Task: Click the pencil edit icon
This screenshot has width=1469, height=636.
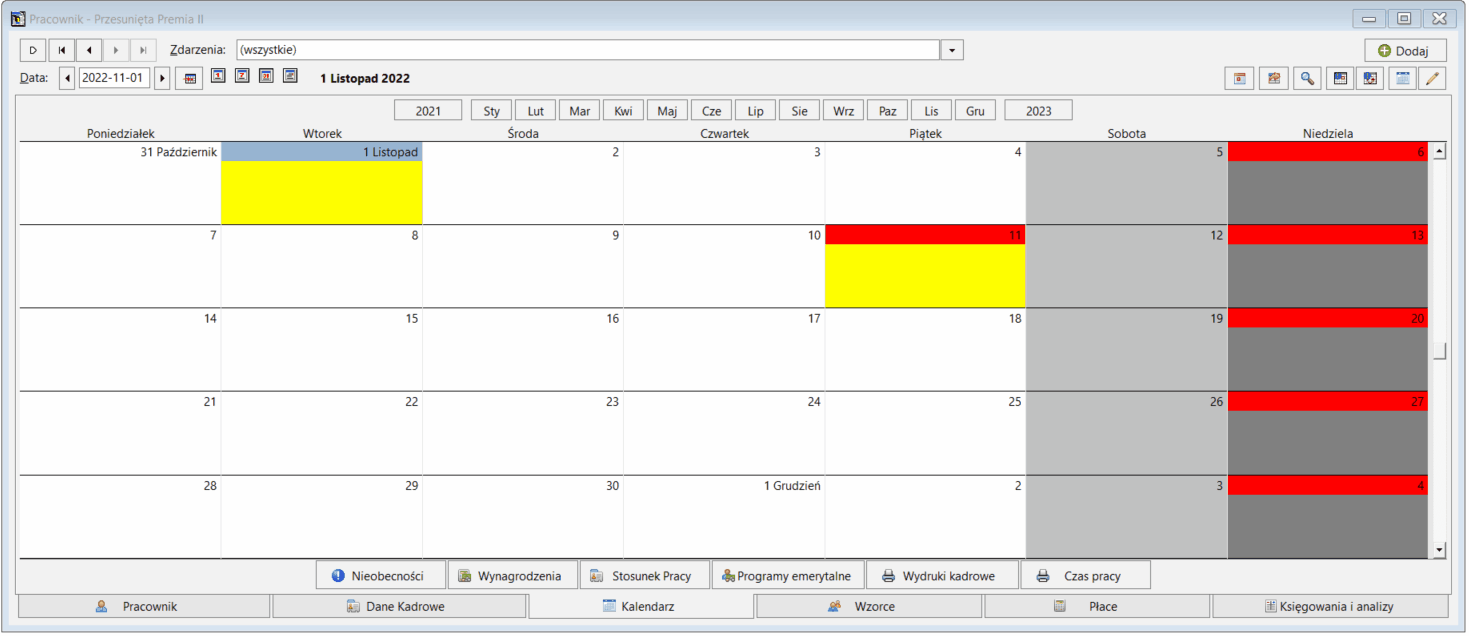Action: click(1432, 79)
